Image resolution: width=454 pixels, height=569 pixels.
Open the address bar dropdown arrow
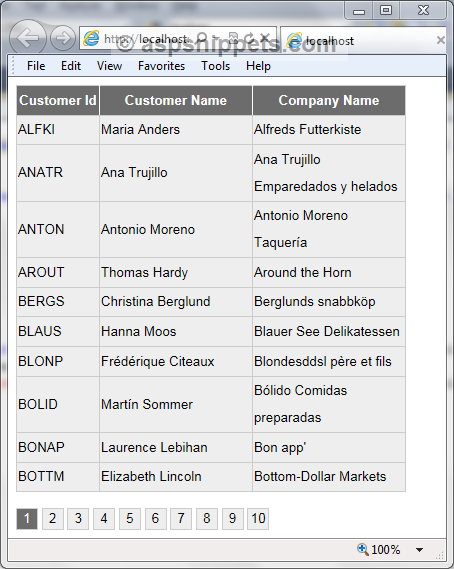pyautogui.click(x=216, y=38)
